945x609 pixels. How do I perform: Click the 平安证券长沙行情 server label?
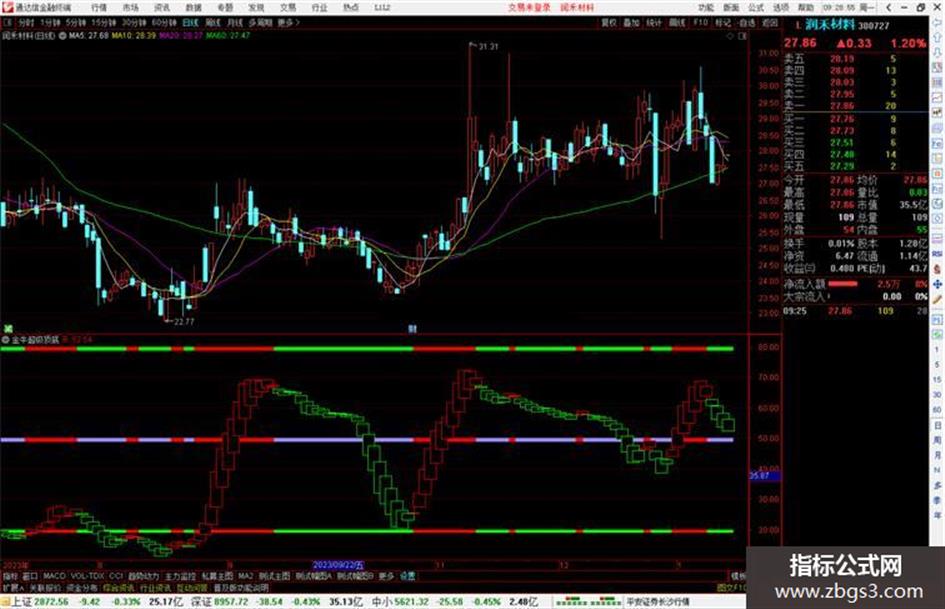tap(658, 602)
